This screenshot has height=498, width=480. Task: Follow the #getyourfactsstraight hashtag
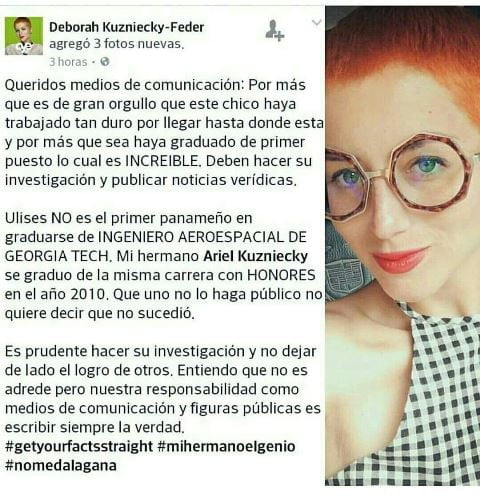(x=79, y=446)
